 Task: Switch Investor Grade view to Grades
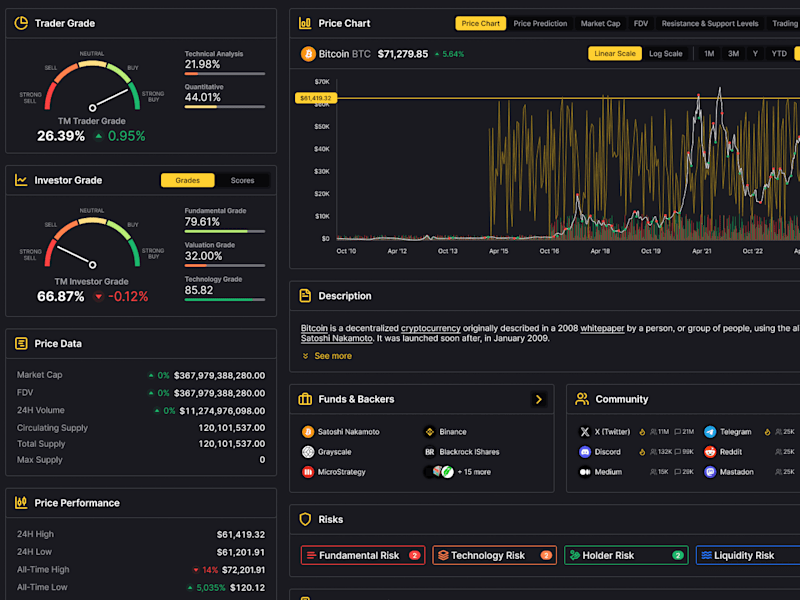[188, 180]
